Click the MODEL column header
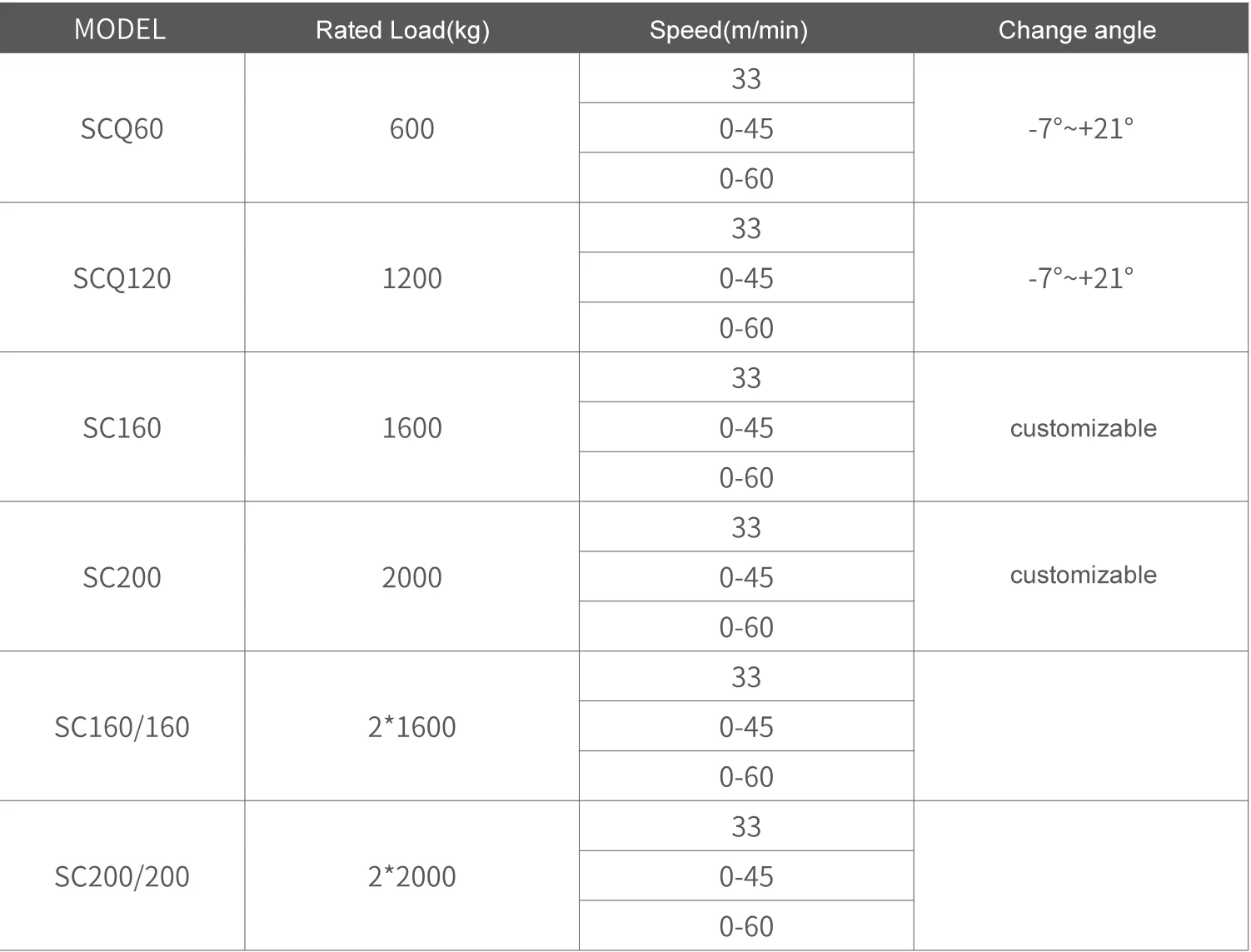The image size is (1251, 952). click(x=120, y=29)
